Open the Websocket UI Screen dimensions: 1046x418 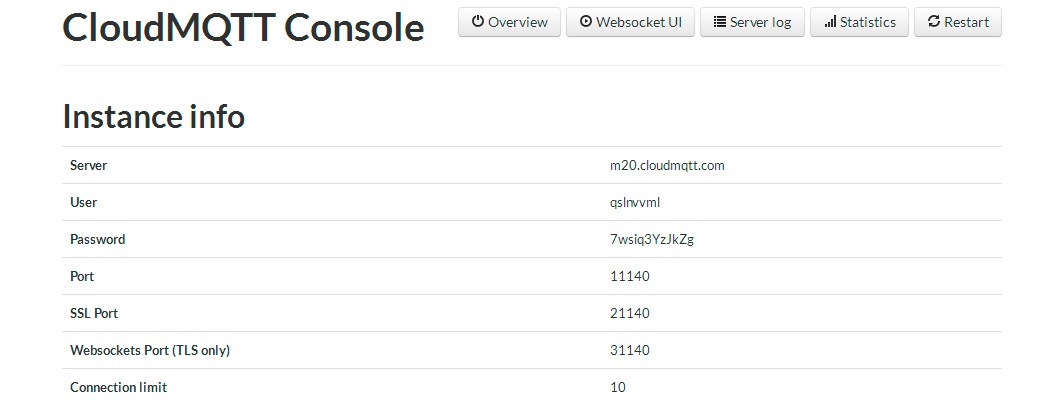[x=630, y=22]
